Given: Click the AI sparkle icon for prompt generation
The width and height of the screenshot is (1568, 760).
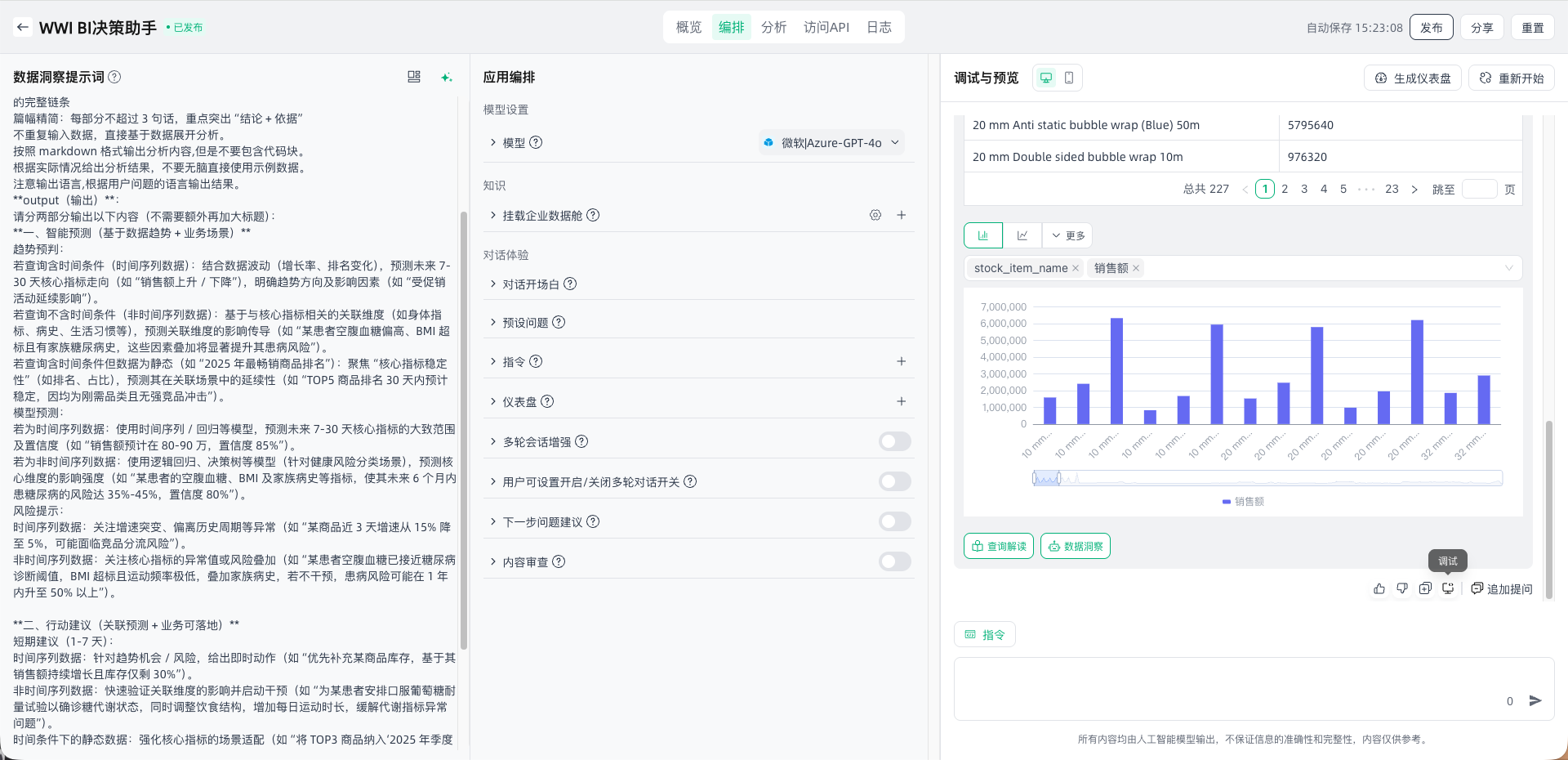Looking at the screenshot, I should click(446, 77).
